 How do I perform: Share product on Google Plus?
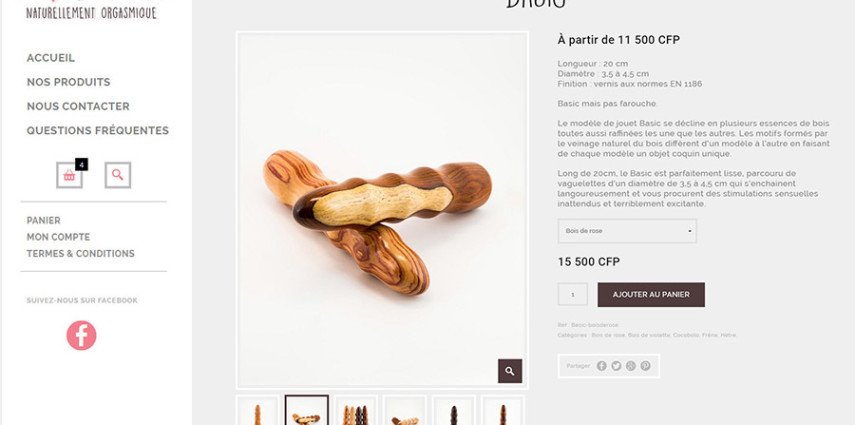point(631,366)
